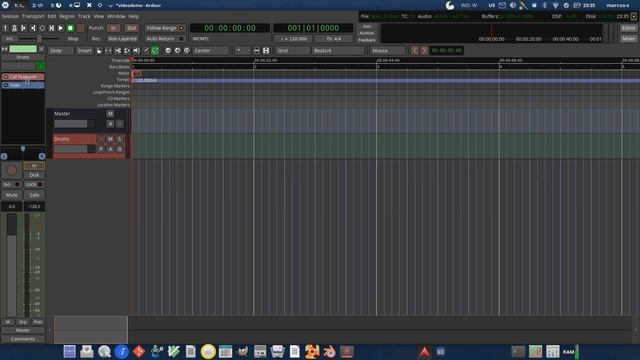Mute the Master bus with M
This screenshot has width=640, height=360.
(110, 114)
